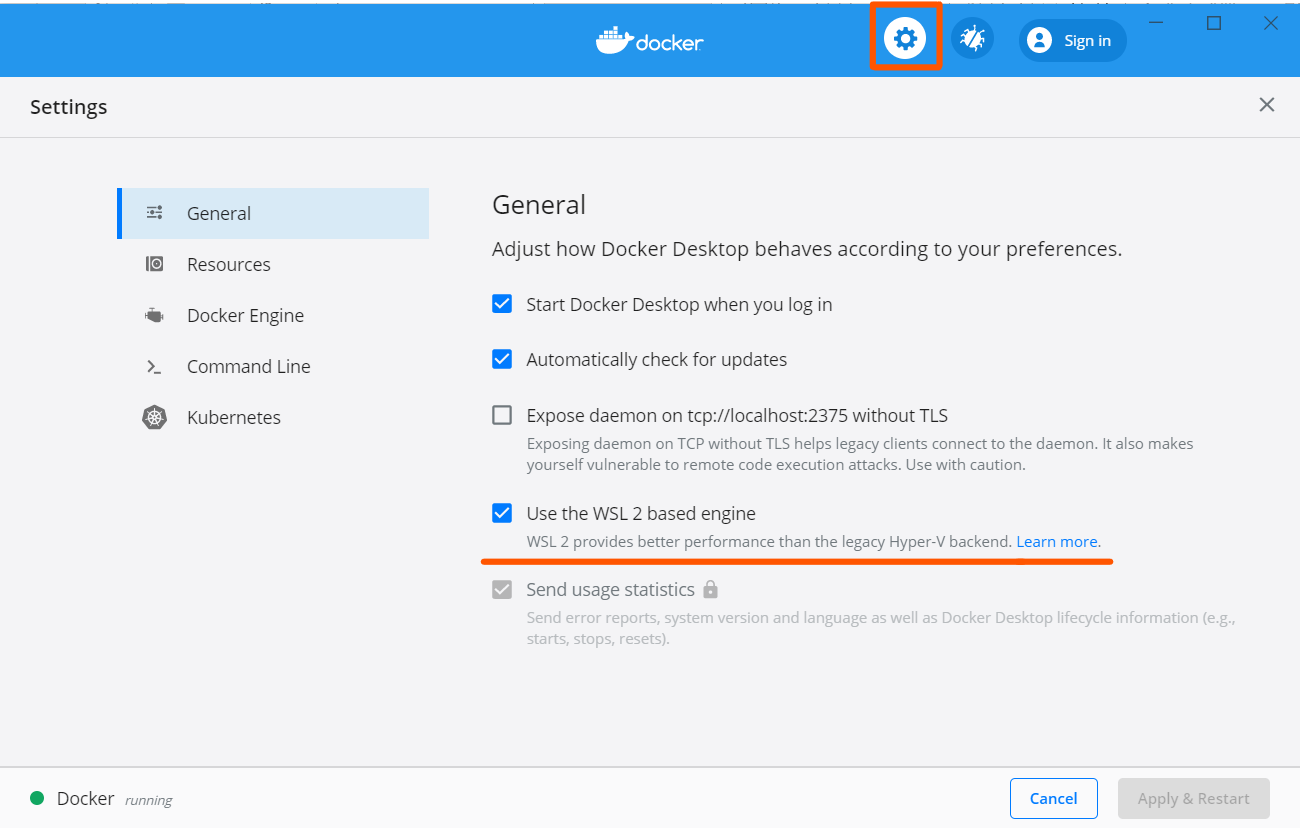Image resolution: width=1300 pixels, height=828 pixels.
Task: Switch to the Docker Engine settings tab
Action: pos(245,314)
